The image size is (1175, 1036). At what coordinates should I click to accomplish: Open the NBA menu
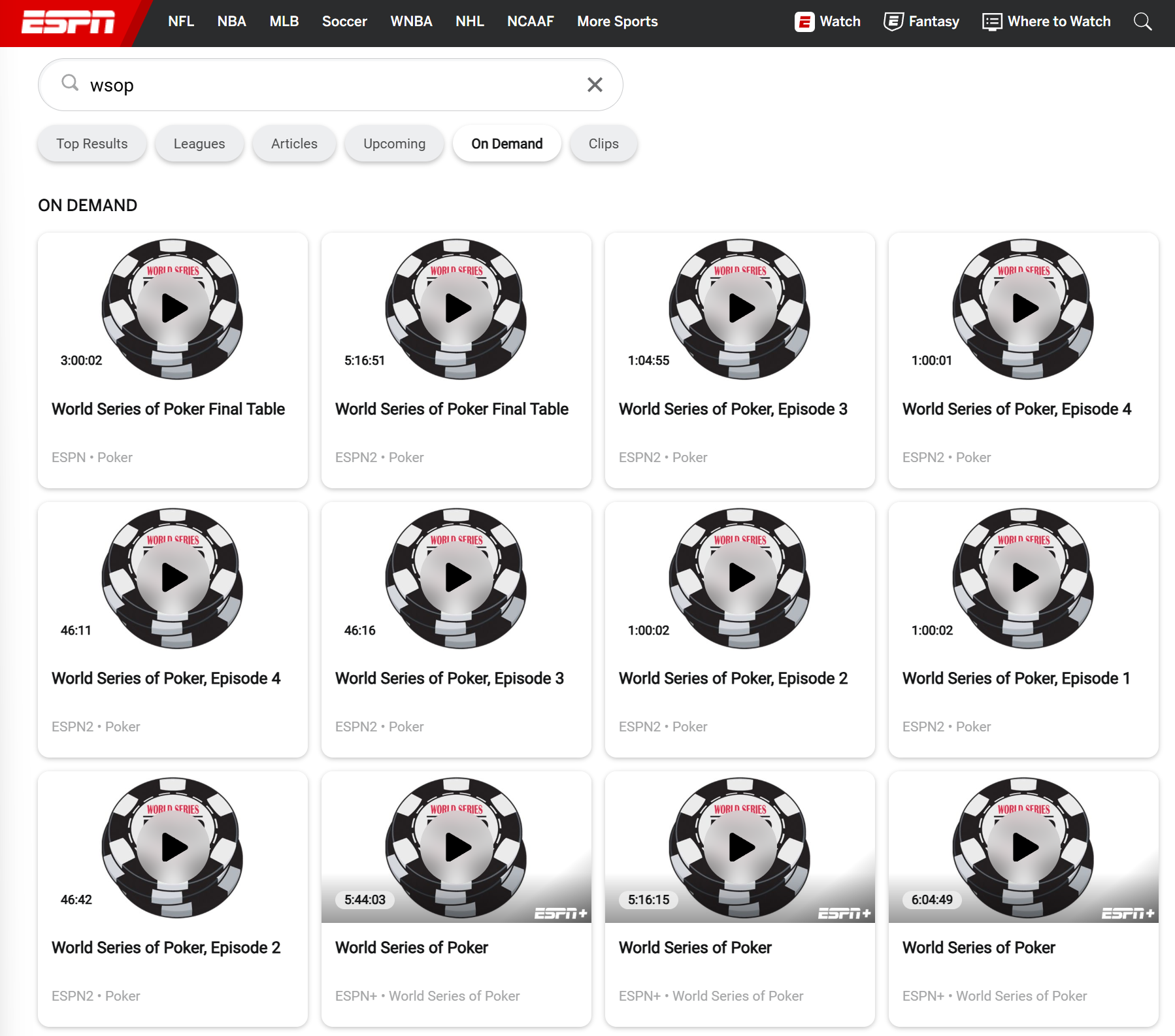click(232, 22)
